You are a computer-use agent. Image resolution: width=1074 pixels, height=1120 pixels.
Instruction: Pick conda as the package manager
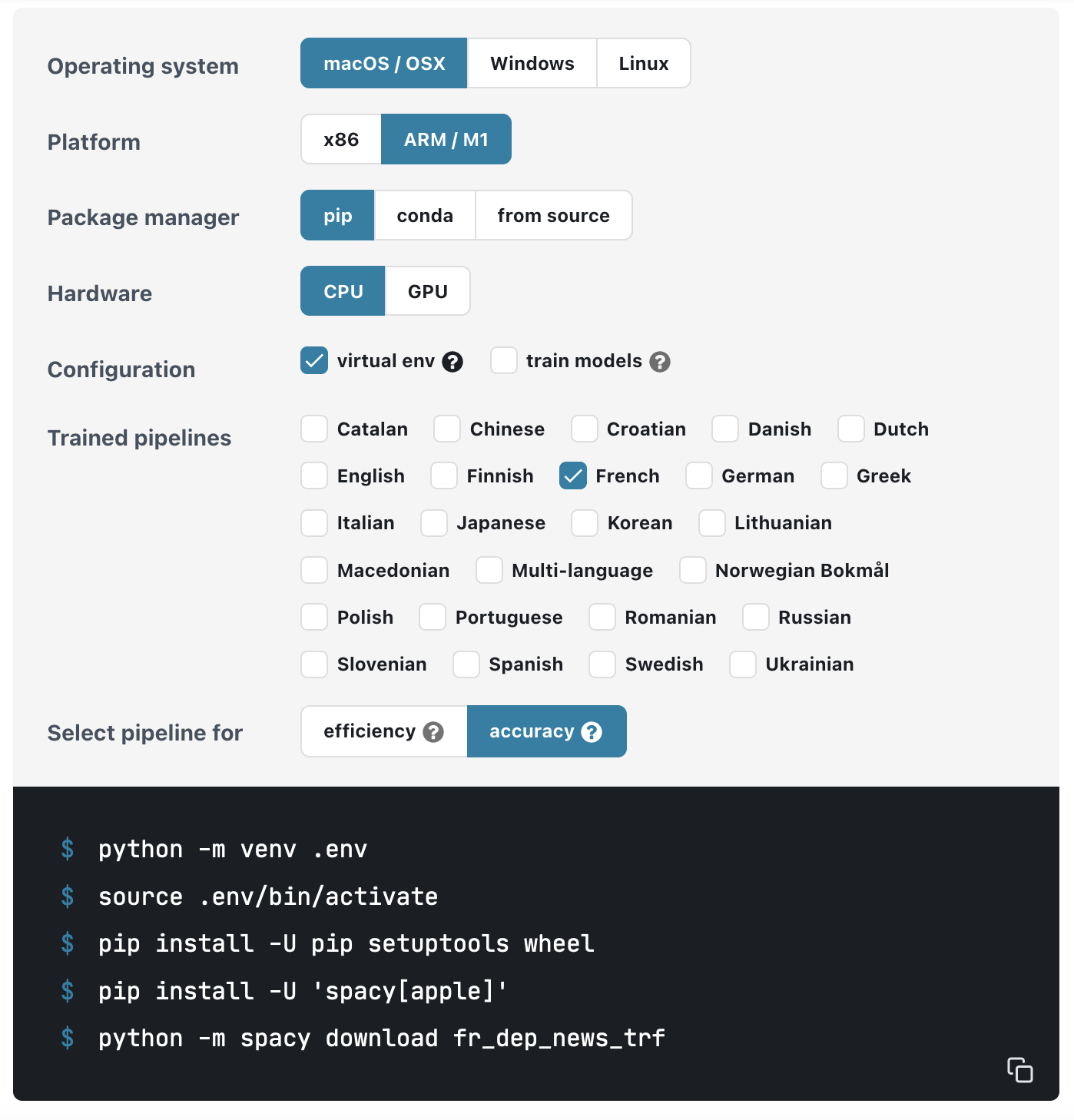425,215
